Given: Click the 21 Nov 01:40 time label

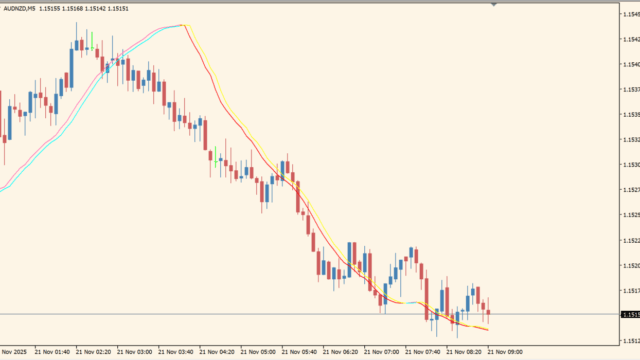Looking at the screenshot, I should point(52,352).
